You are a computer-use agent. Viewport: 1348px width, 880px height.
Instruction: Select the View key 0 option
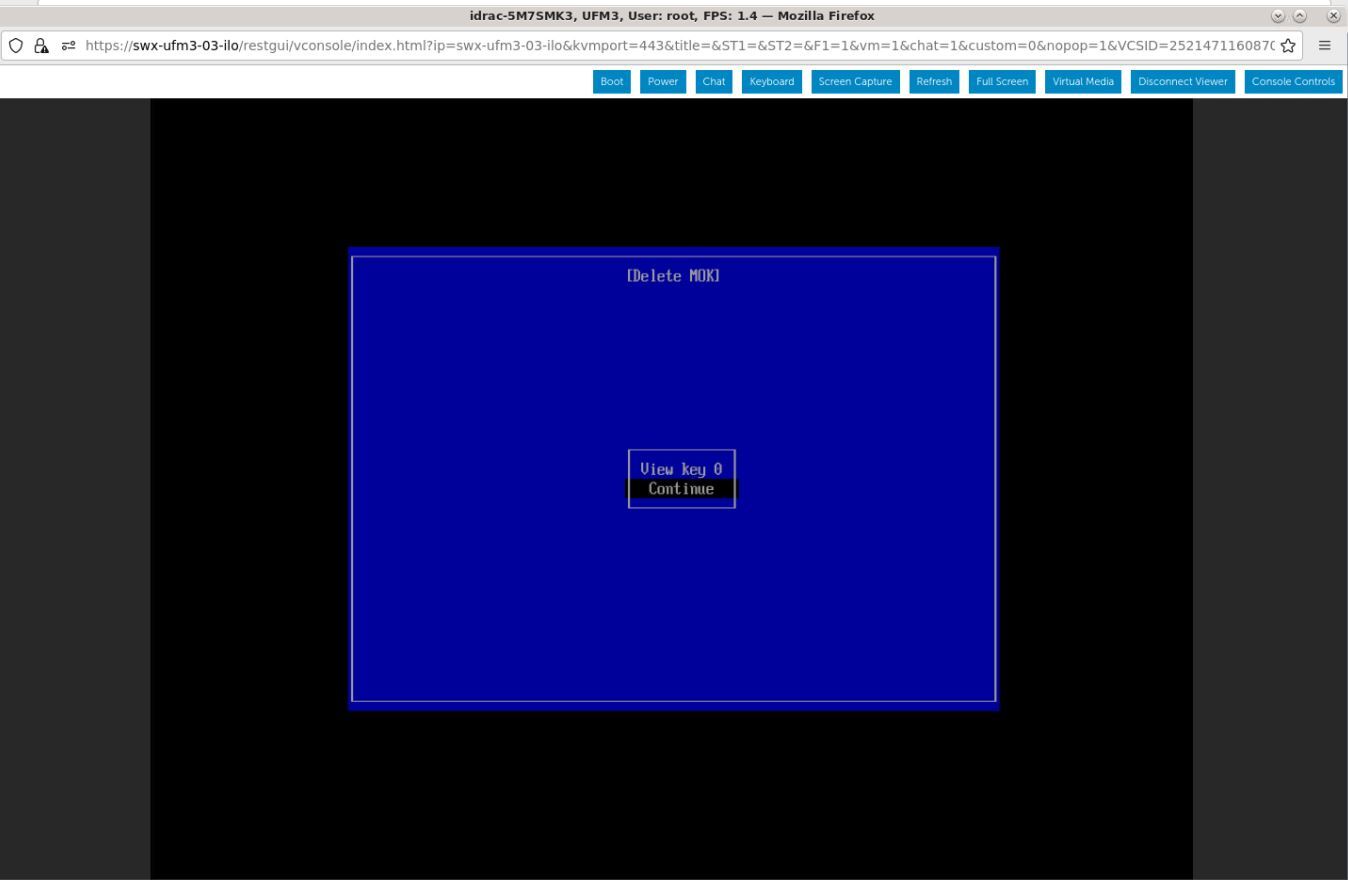pyautogui.click(x=680, y=468)
